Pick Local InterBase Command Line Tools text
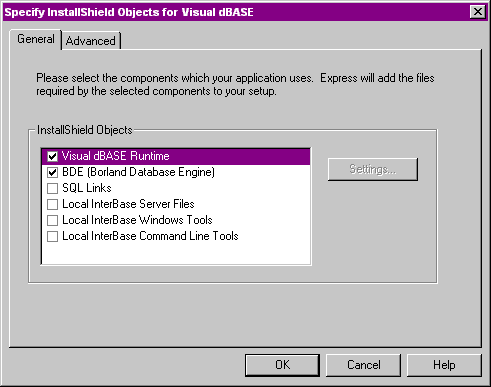The image size is (491, 387). tap(150, 236)
